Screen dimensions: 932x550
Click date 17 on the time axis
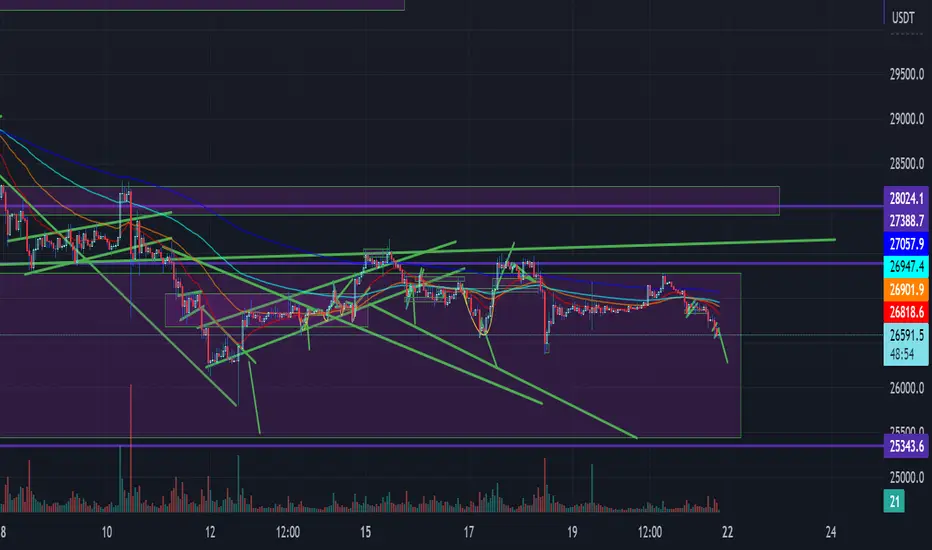(468, 532)
